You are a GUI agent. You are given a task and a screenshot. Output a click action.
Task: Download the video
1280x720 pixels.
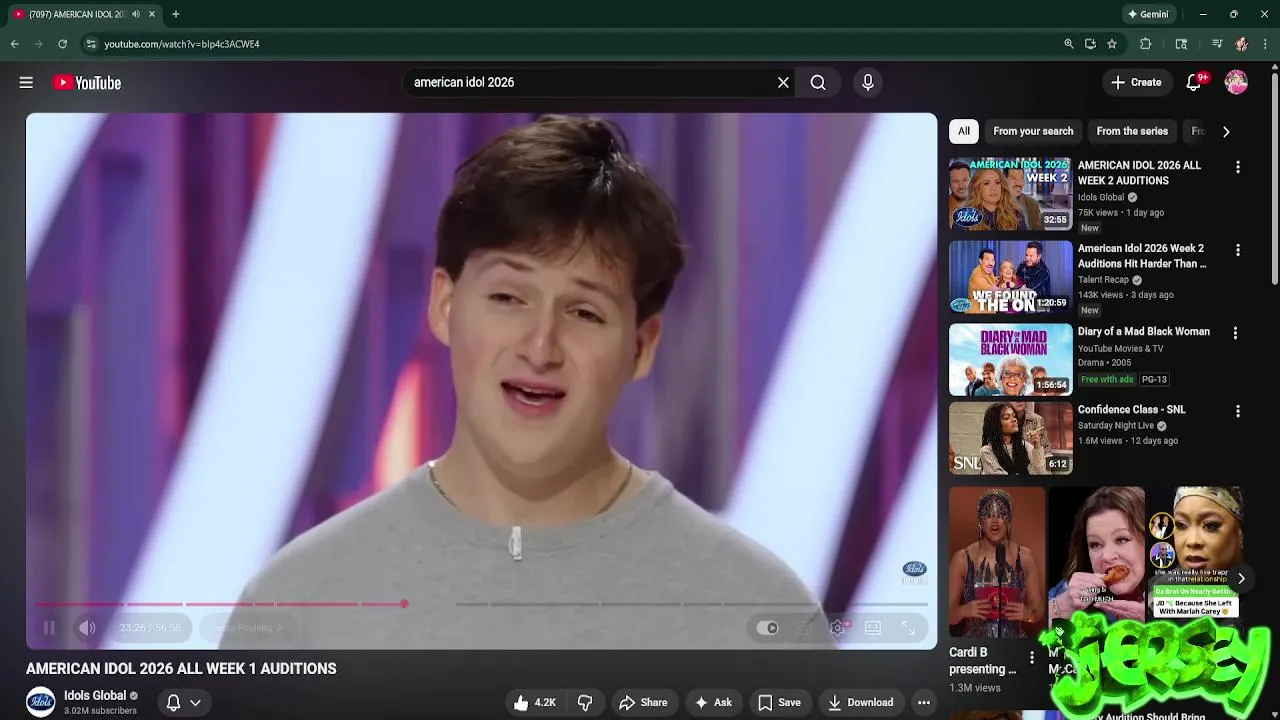coord(860,702)
